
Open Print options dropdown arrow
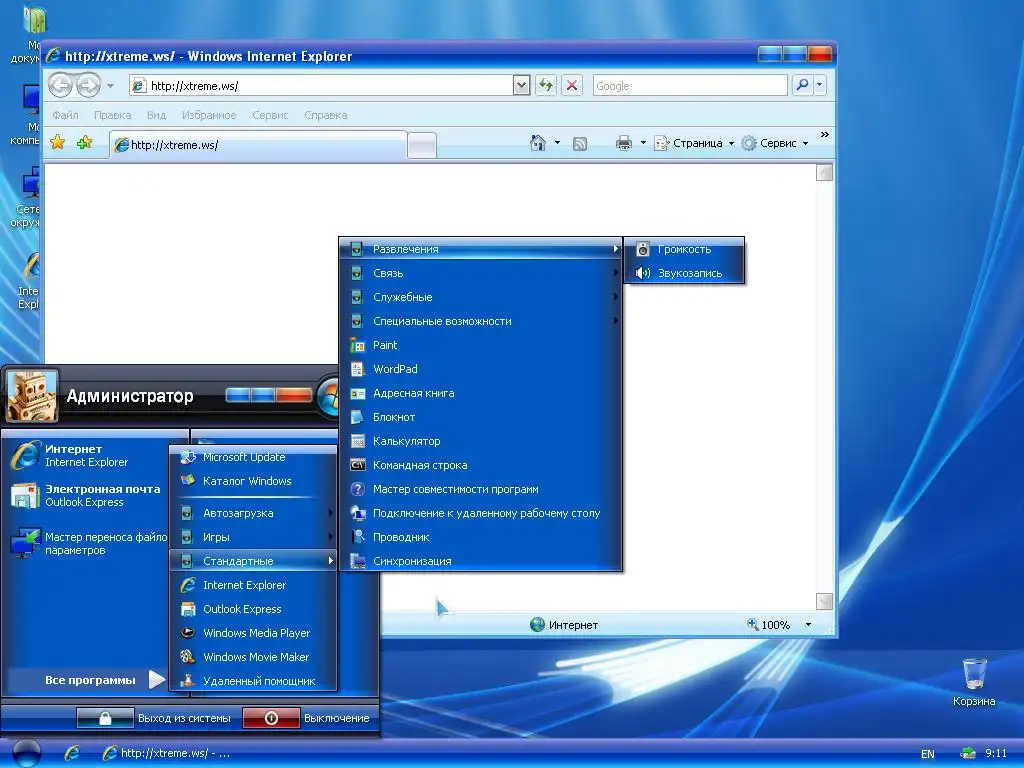643,143
